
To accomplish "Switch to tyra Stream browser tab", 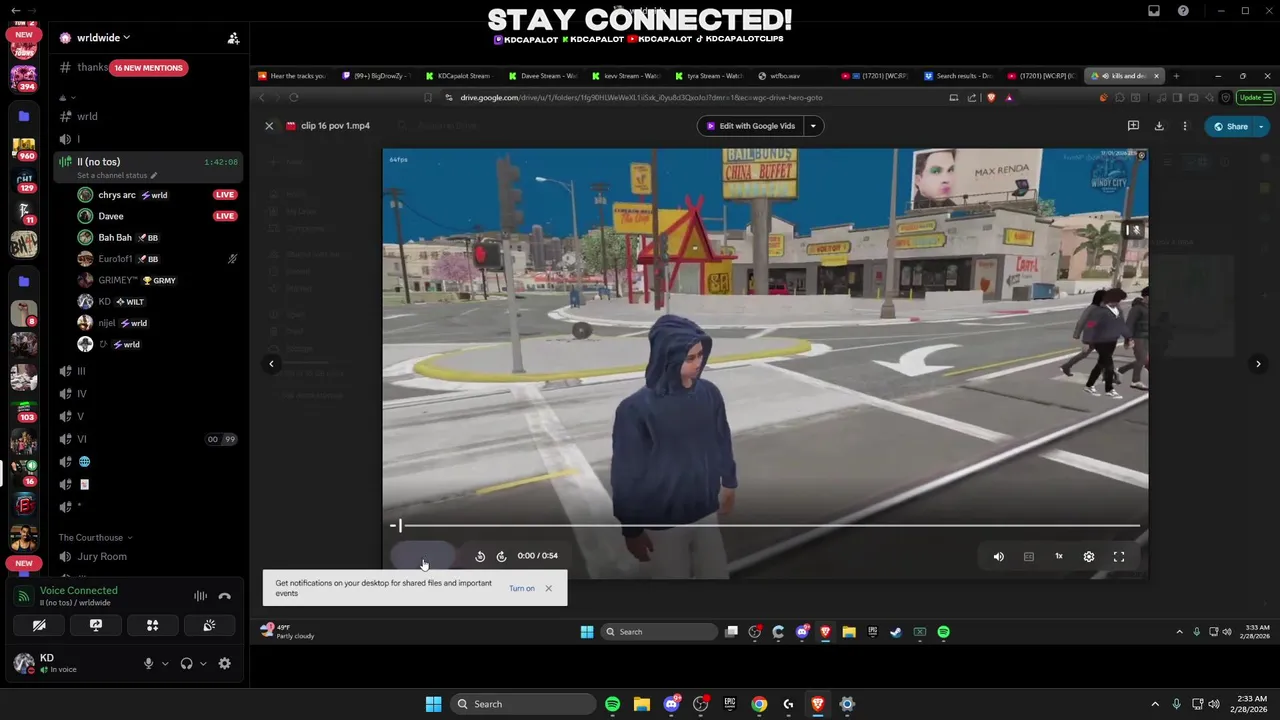I will (x=708, y=76).
